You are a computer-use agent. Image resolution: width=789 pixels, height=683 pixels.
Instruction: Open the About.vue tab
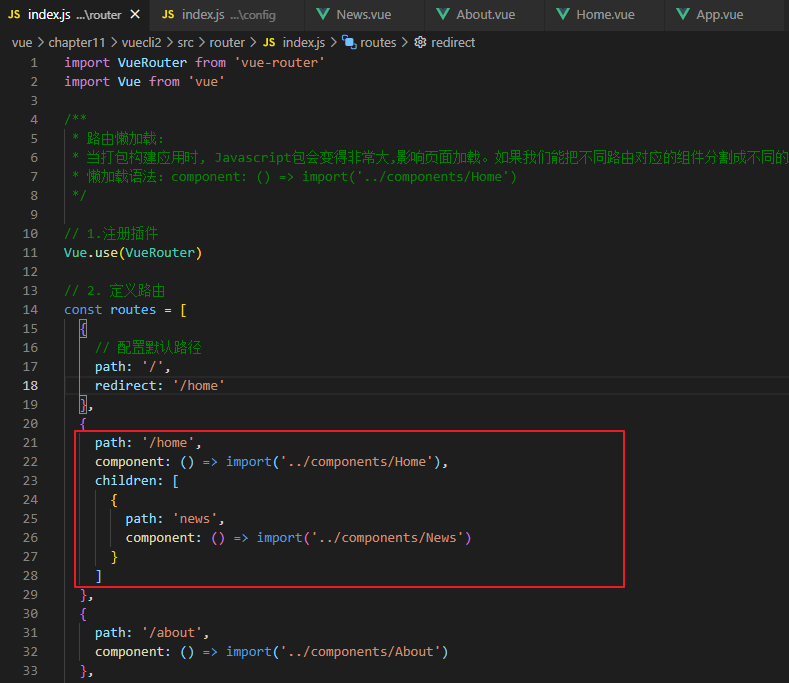(x=485, y=15)
